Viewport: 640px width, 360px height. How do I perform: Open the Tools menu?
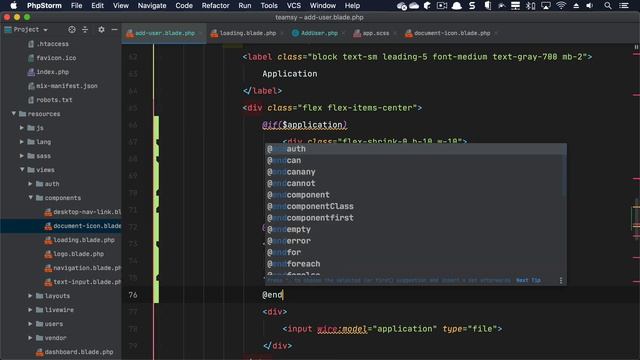[269, 6]
